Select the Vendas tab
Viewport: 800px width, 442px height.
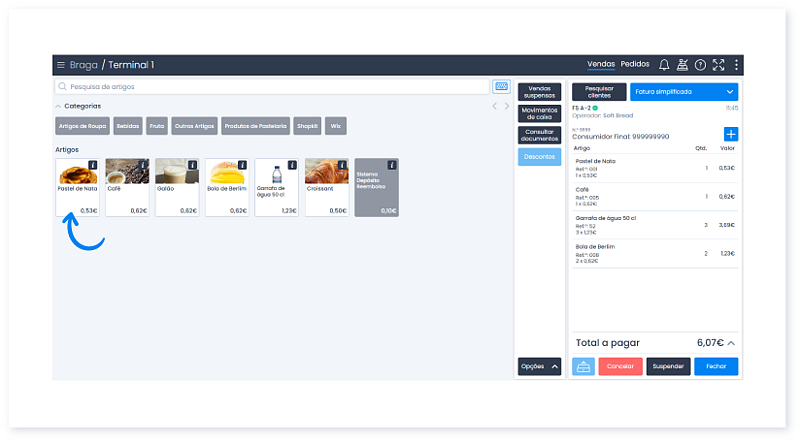[x=601, y=65]
